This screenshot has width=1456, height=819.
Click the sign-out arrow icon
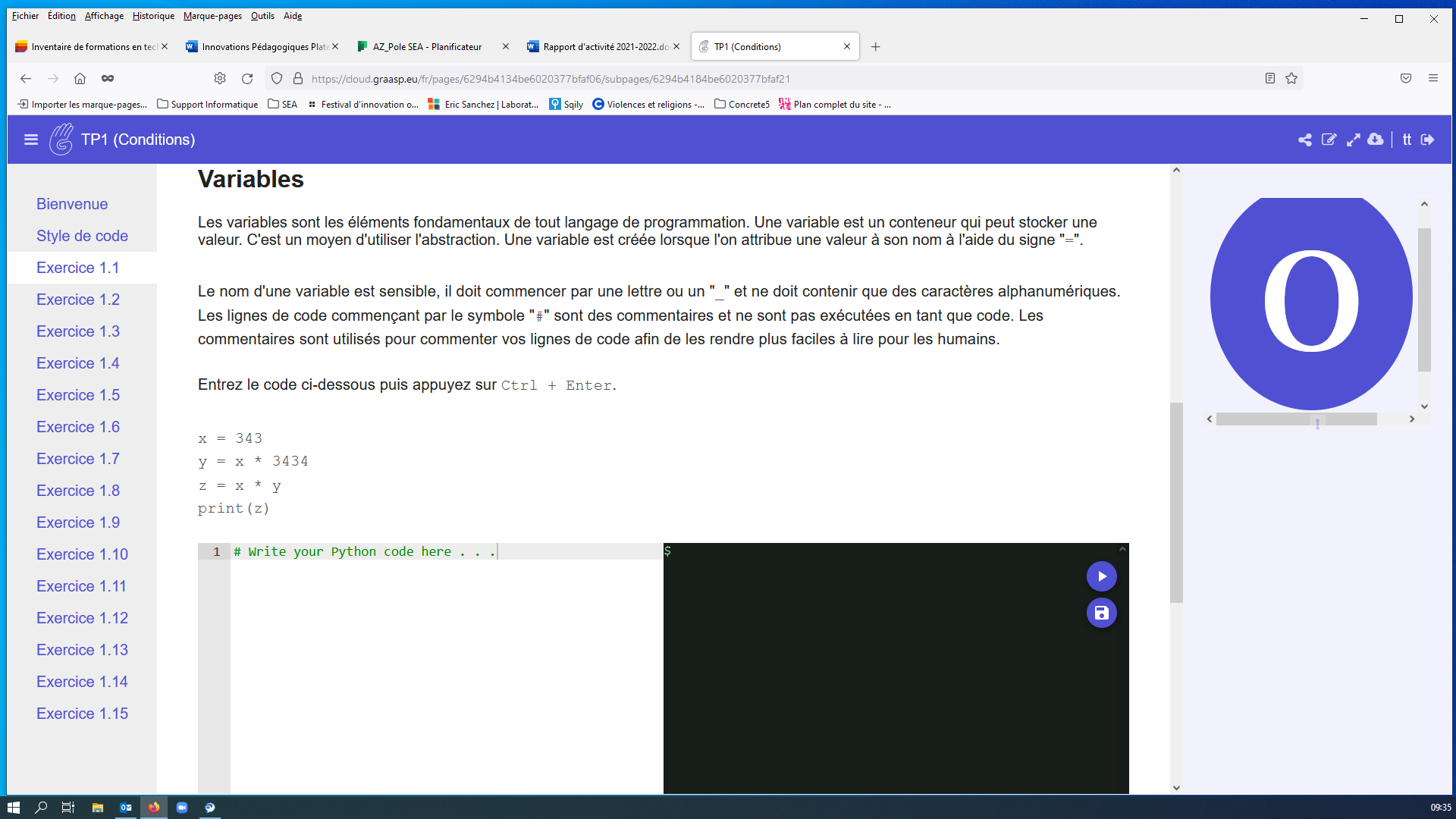click(1428, 140)
